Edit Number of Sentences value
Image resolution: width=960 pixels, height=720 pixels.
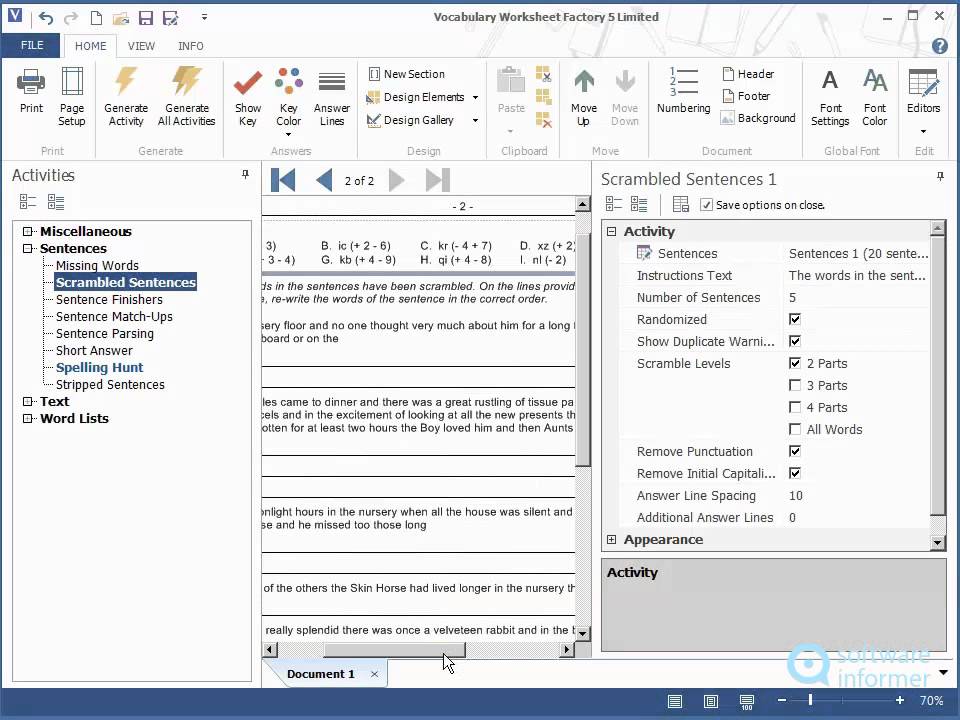(x=856, y=298)
